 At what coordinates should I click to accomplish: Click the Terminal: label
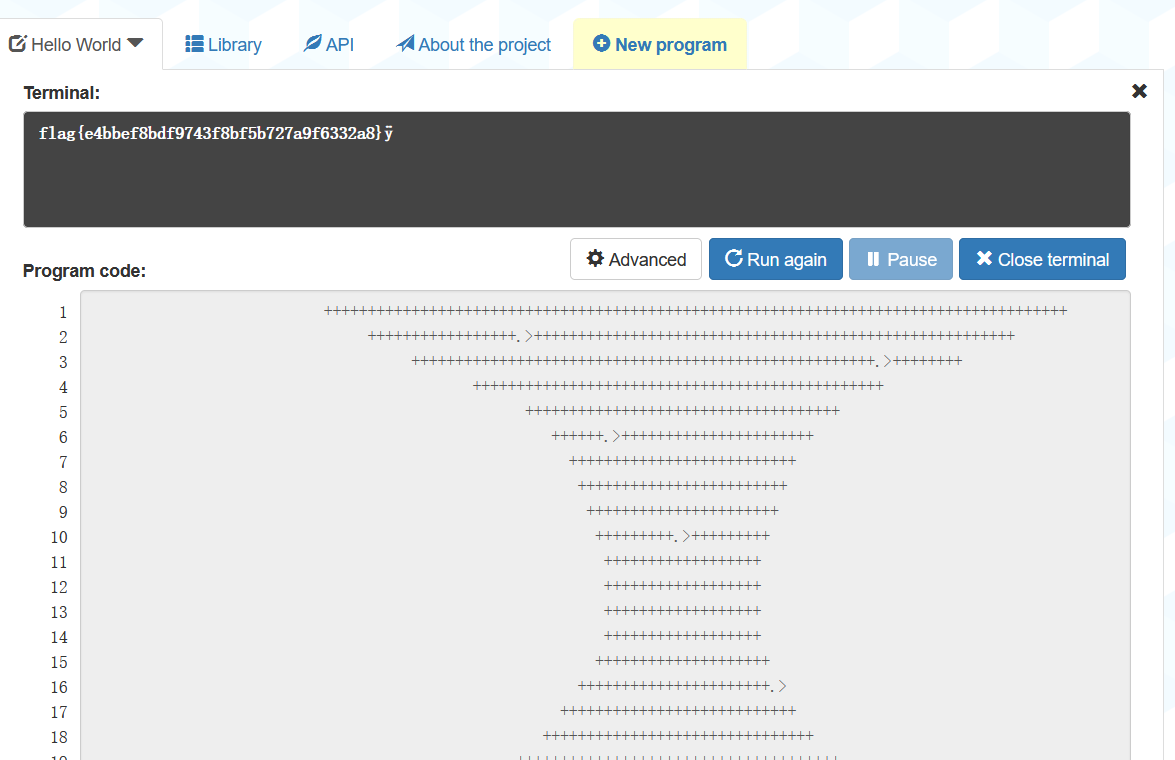coord(61,93)
